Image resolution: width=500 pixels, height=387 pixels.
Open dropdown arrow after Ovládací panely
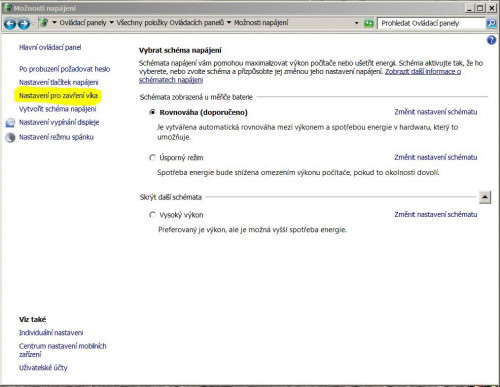111,23
